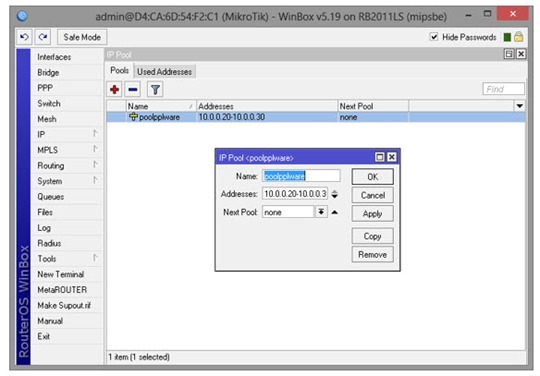Click the Addresses input field
Image resolution: width=540 pixels, height=376 pixels.
pyautogui.click(x=295, y=194)
